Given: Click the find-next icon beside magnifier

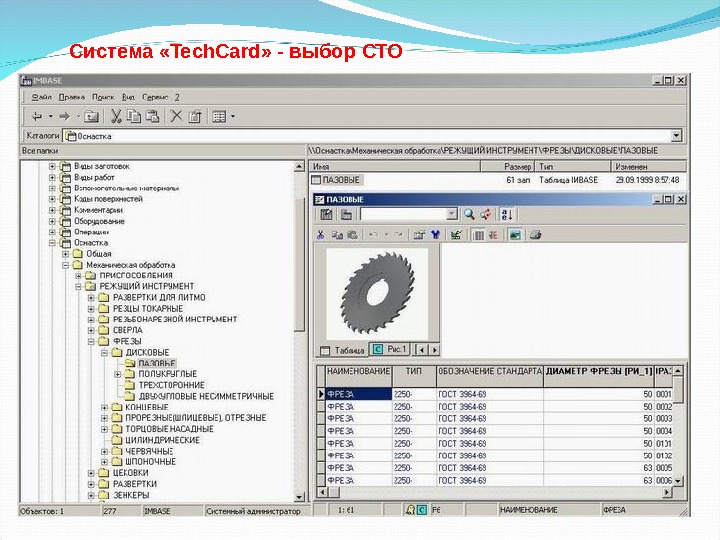Looking at the screenshot, I should [486, 214].
